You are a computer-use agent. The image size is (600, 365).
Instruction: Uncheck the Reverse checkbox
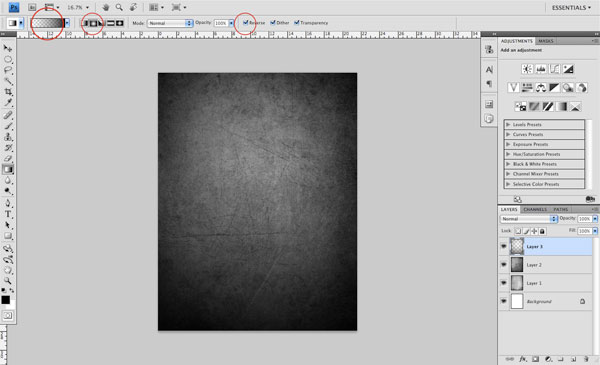coord(246,23)
